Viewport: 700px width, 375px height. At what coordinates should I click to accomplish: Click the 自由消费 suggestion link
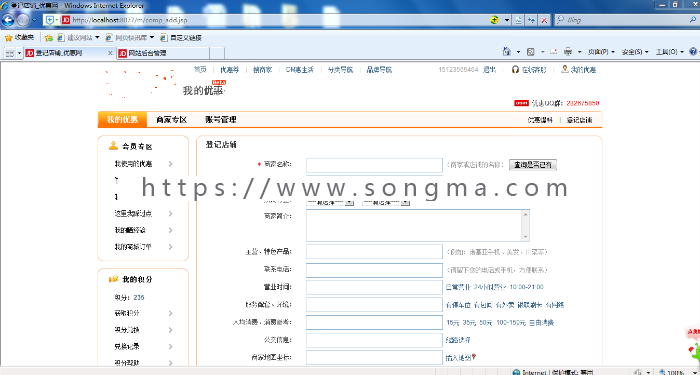(542, 322)
